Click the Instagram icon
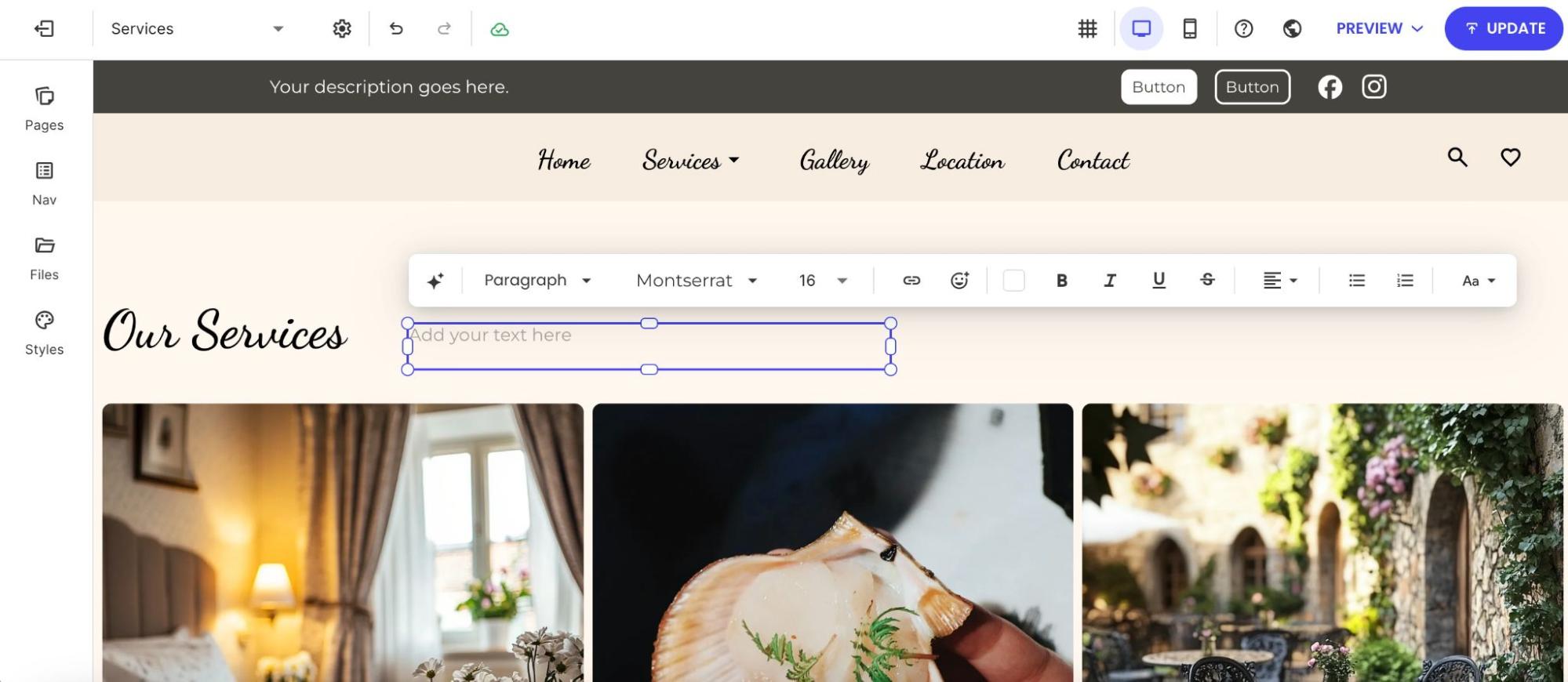The height and width of the screenshot is (682, 1568). click(1373, 86)
